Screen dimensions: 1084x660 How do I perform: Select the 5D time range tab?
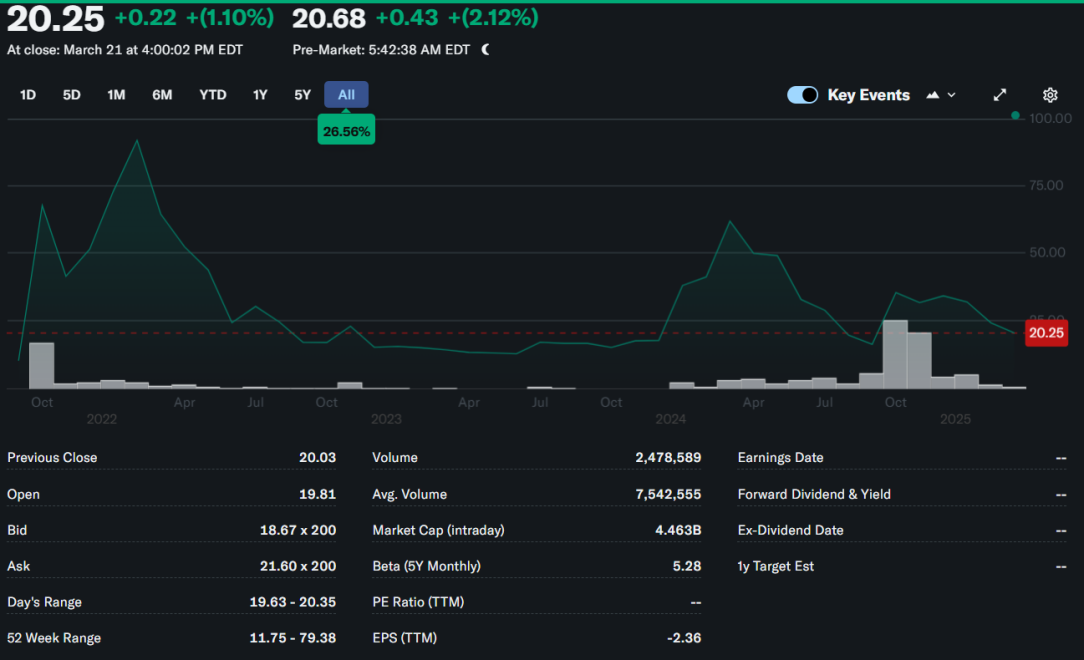(71, 95)
